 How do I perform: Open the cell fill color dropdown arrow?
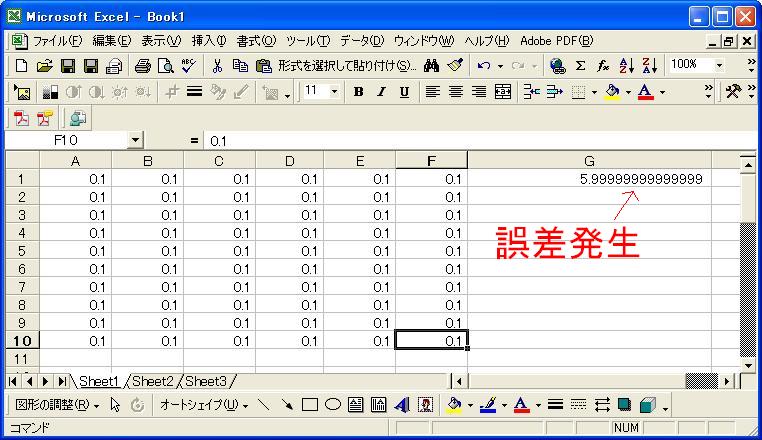click(x=628, y=92)
